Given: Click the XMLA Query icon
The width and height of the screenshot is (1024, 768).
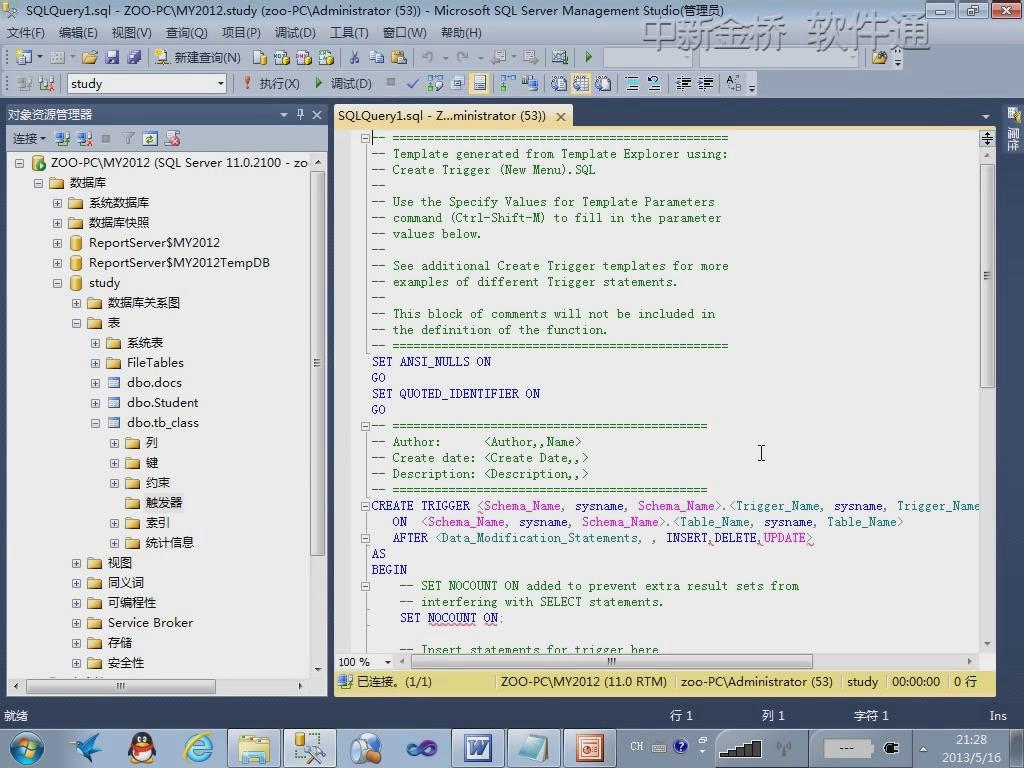Looking at the screenshot, I should 326,57.
